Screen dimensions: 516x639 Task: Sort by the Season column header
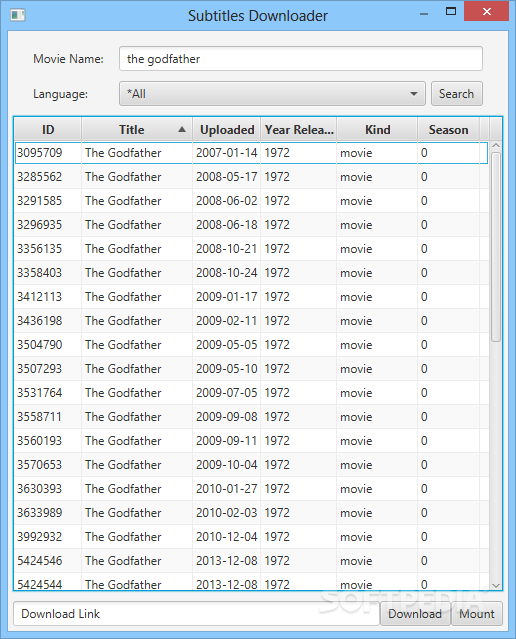448,130
